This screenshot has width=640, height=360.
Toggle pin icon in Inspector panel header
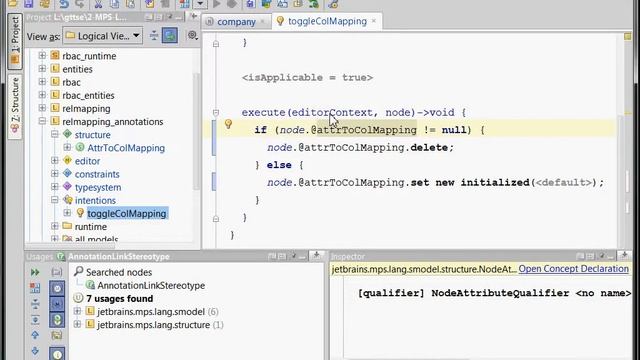tap(601, 256)
